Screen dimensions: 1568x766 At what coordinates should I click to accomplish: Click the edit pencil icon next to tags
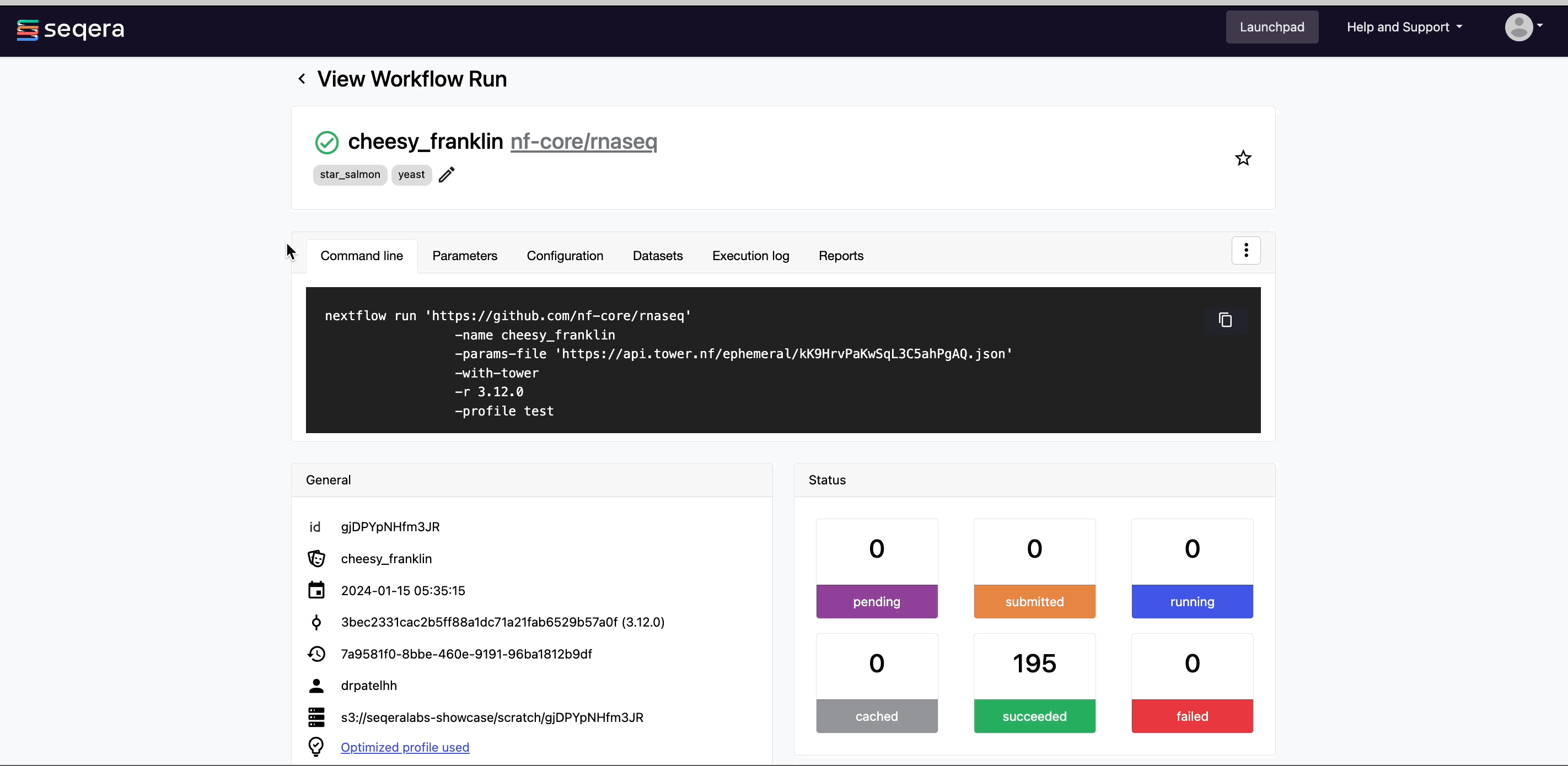click(x=447, y=174)
